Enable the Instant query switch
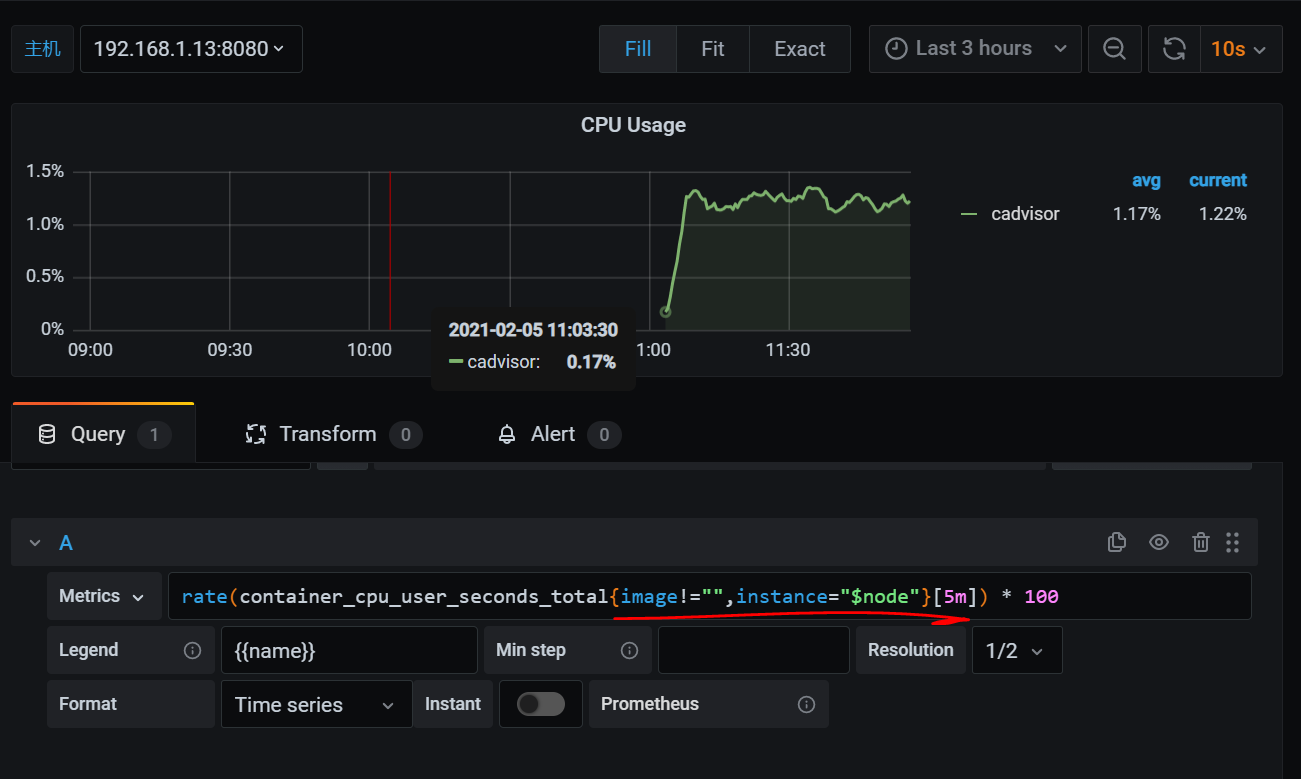 [x=541, y=704]
